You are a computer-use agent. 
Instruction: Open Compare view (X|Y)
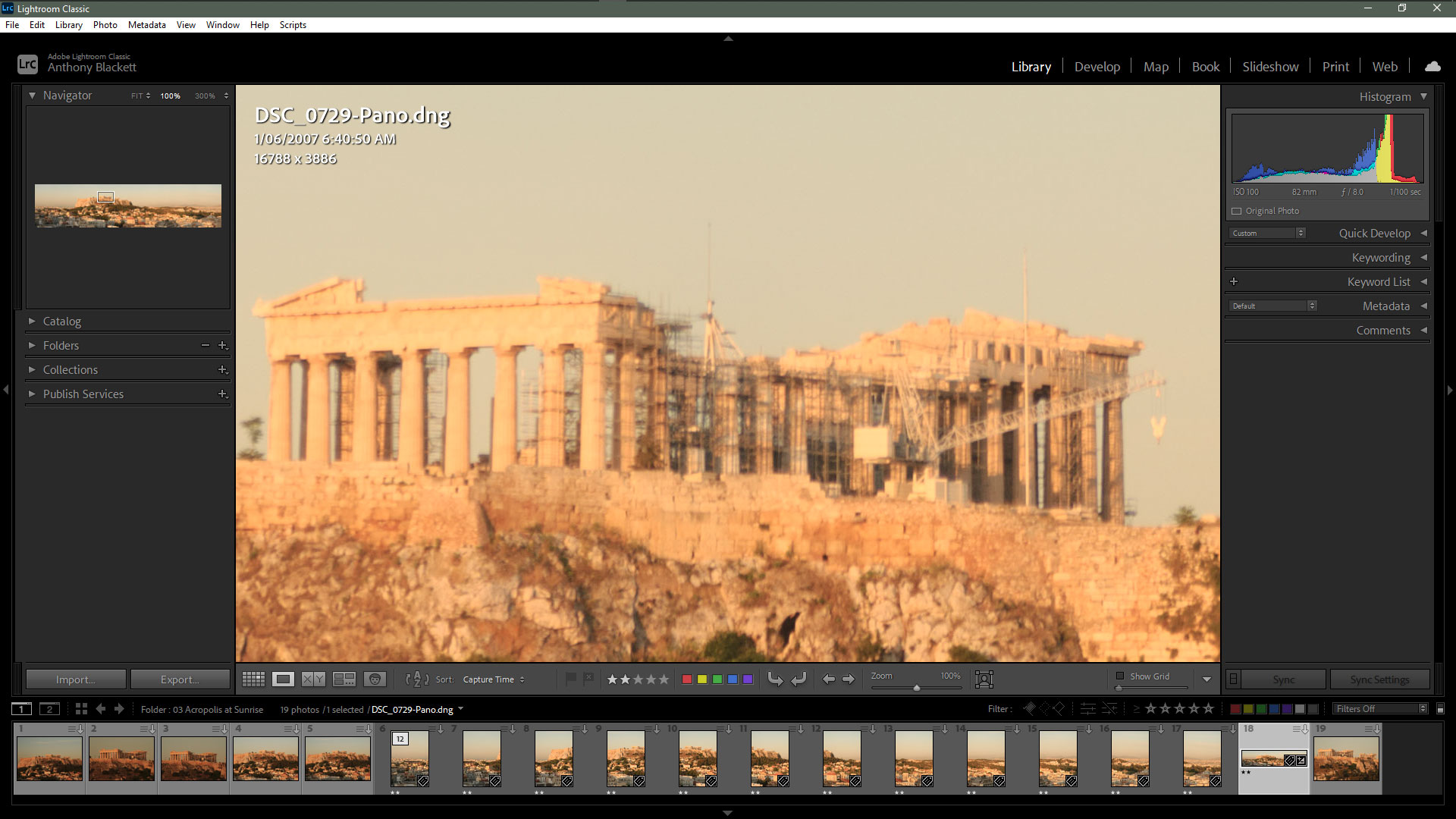pyautogui.click(x=314, y=679)
